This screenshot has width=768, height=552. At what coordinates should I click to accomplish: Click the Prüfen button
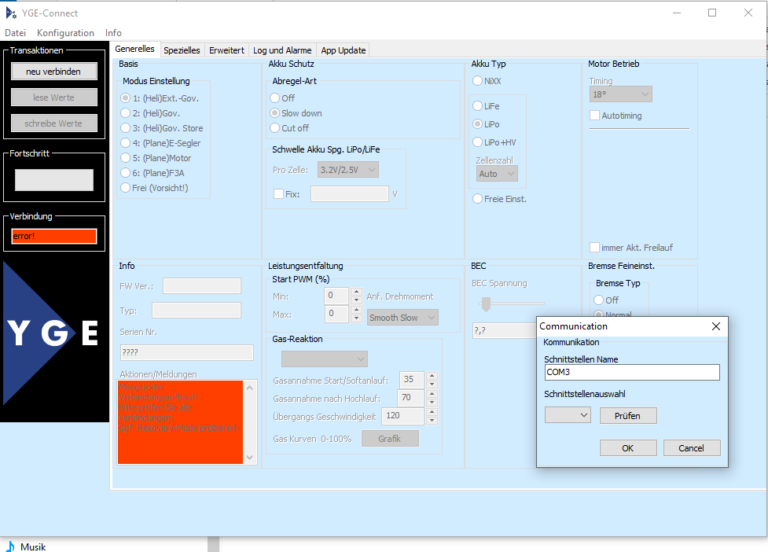point(627,415)
